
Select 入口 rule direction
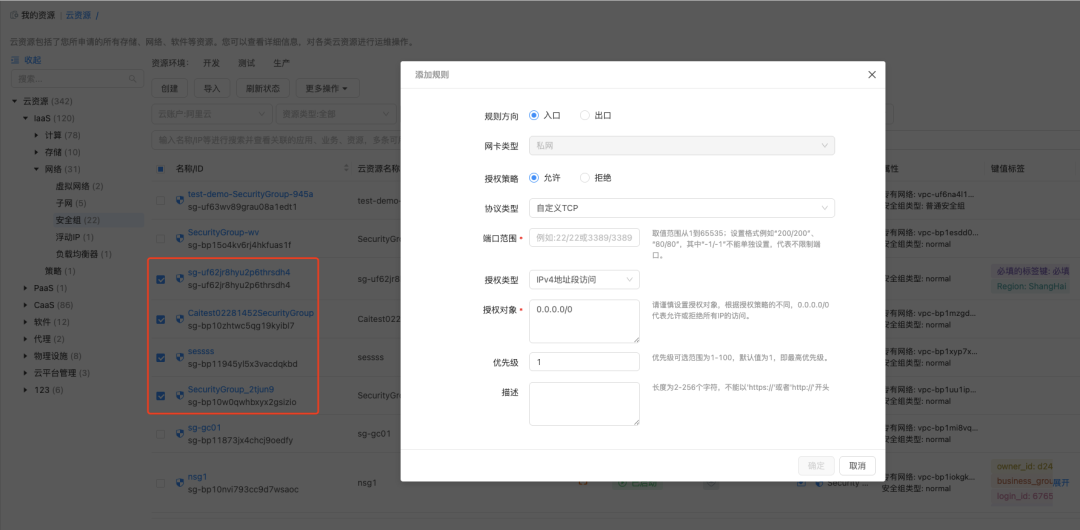click(534, 116)
